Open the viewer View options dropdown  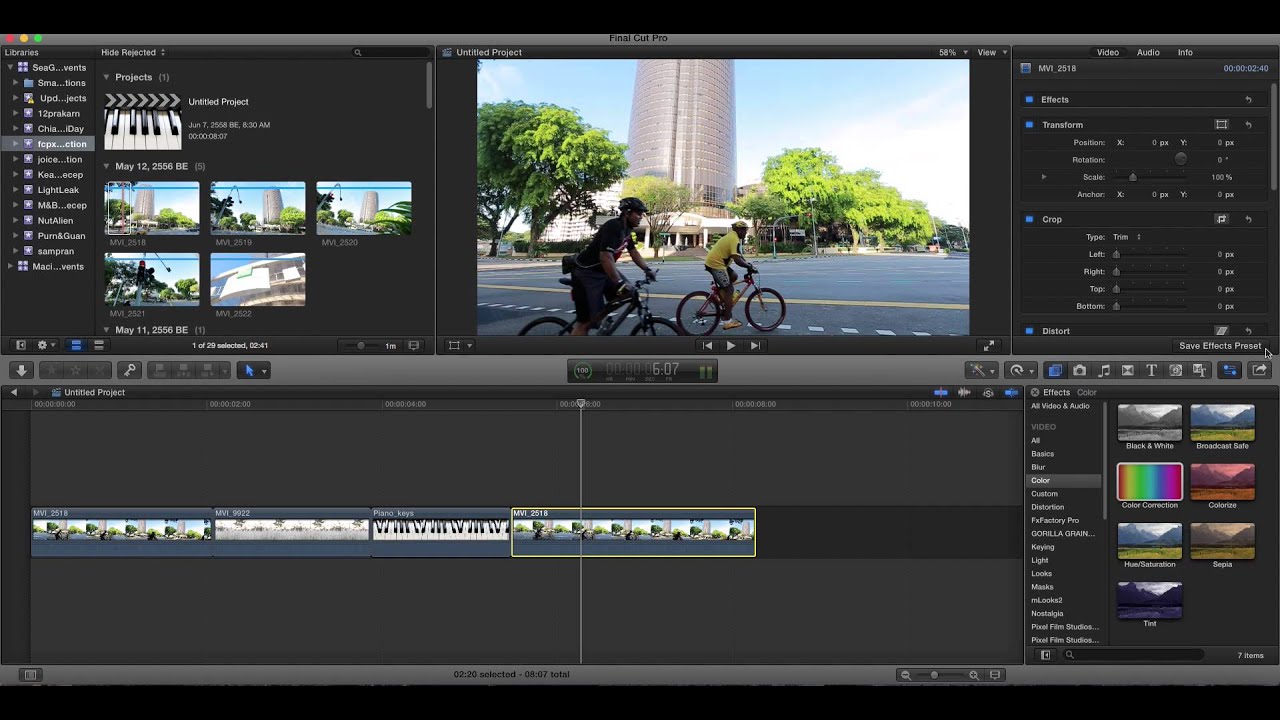coord(990,52)
